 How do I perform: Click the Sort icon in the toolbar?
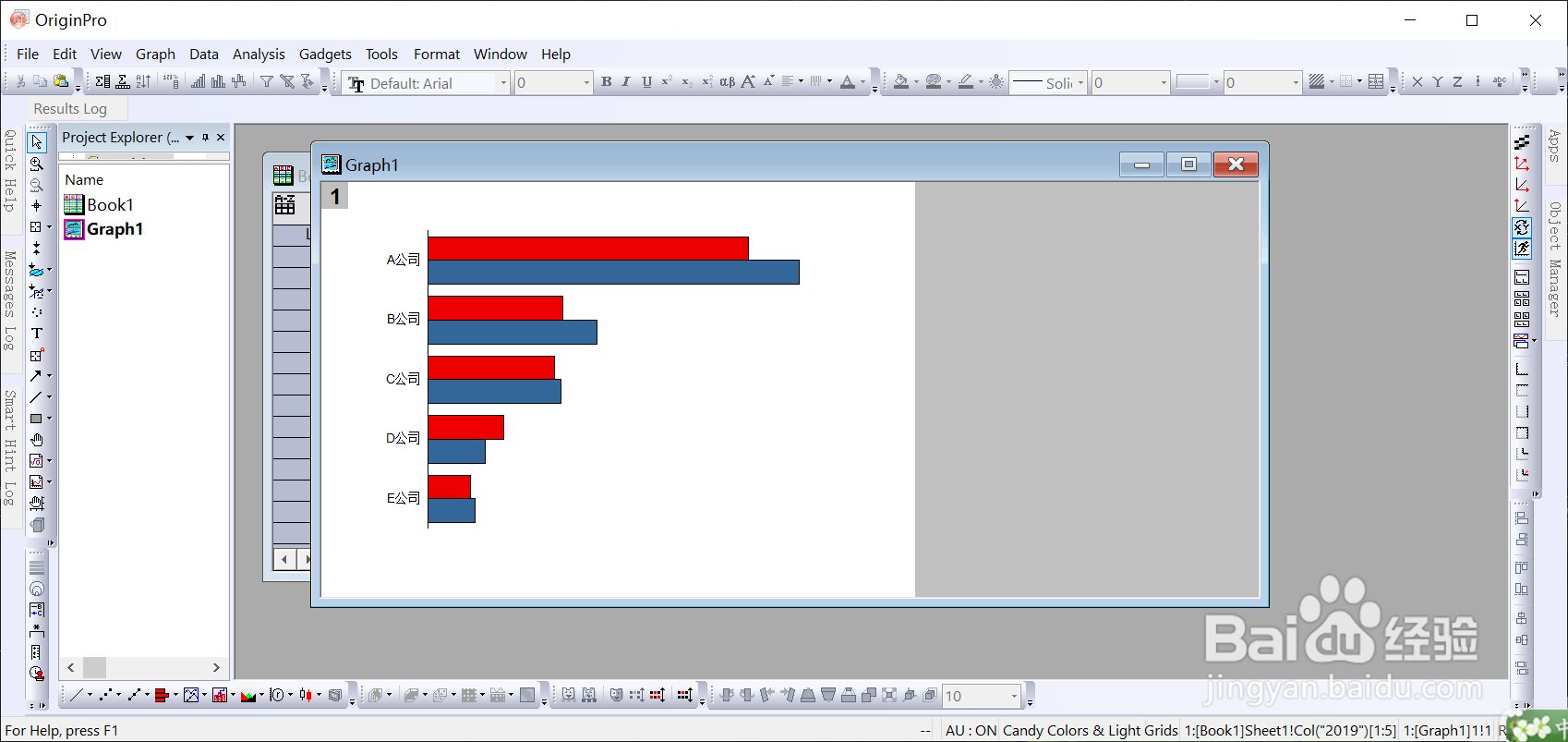coord(143,82)
